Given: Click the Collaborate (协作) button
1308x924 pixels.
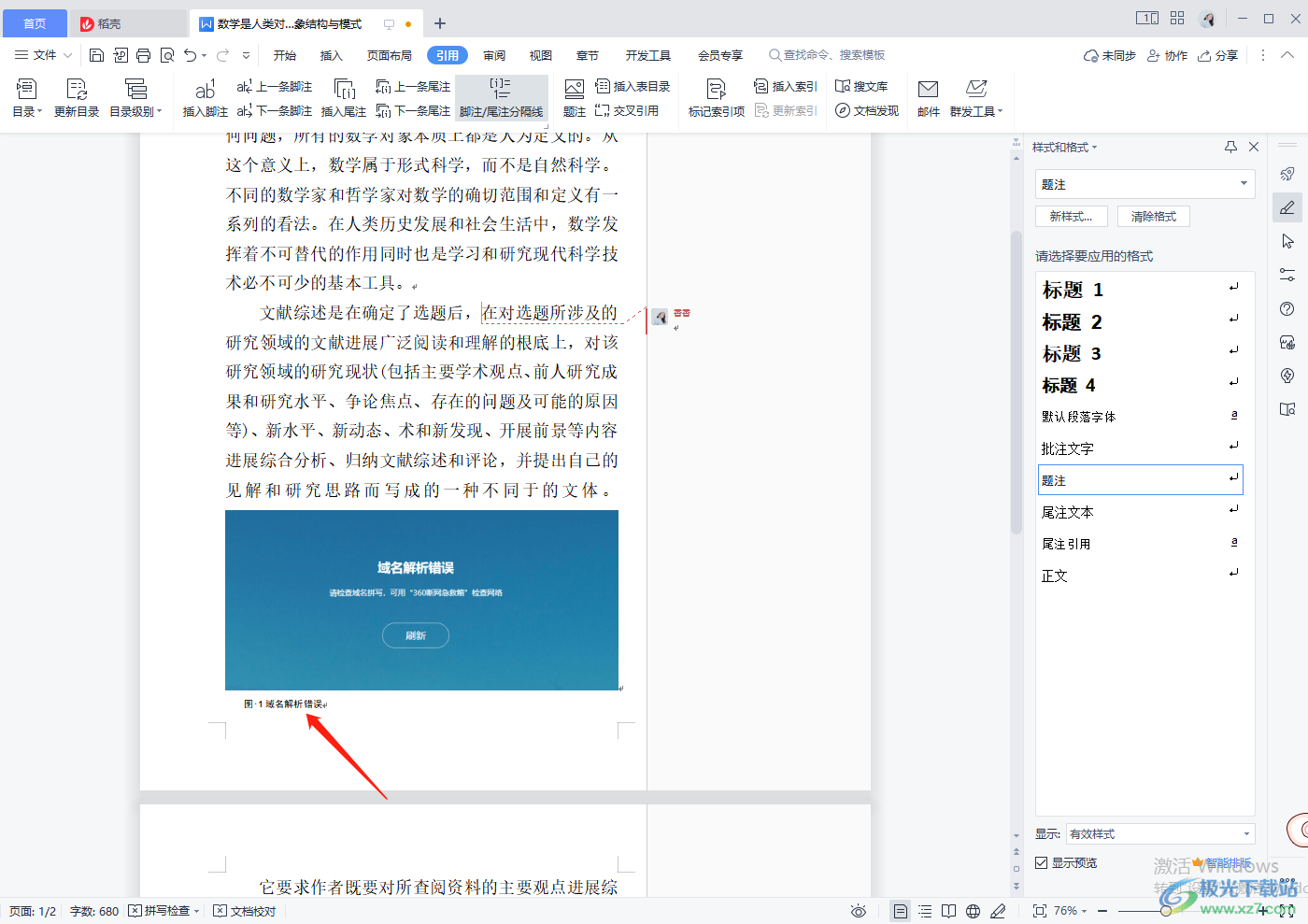Looking at the screenshot, I should pos(1167,55).
